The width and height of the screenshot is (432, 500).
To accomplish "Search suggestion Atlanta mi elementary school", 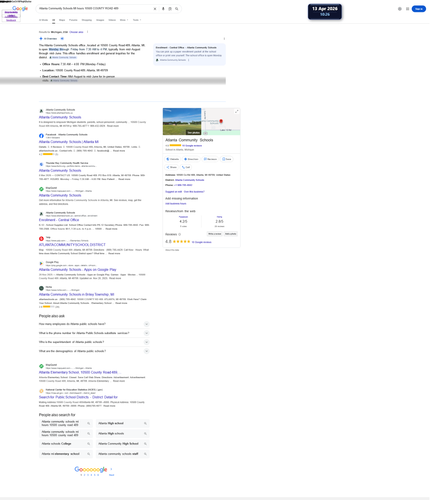I will click(x=66, y=454).
